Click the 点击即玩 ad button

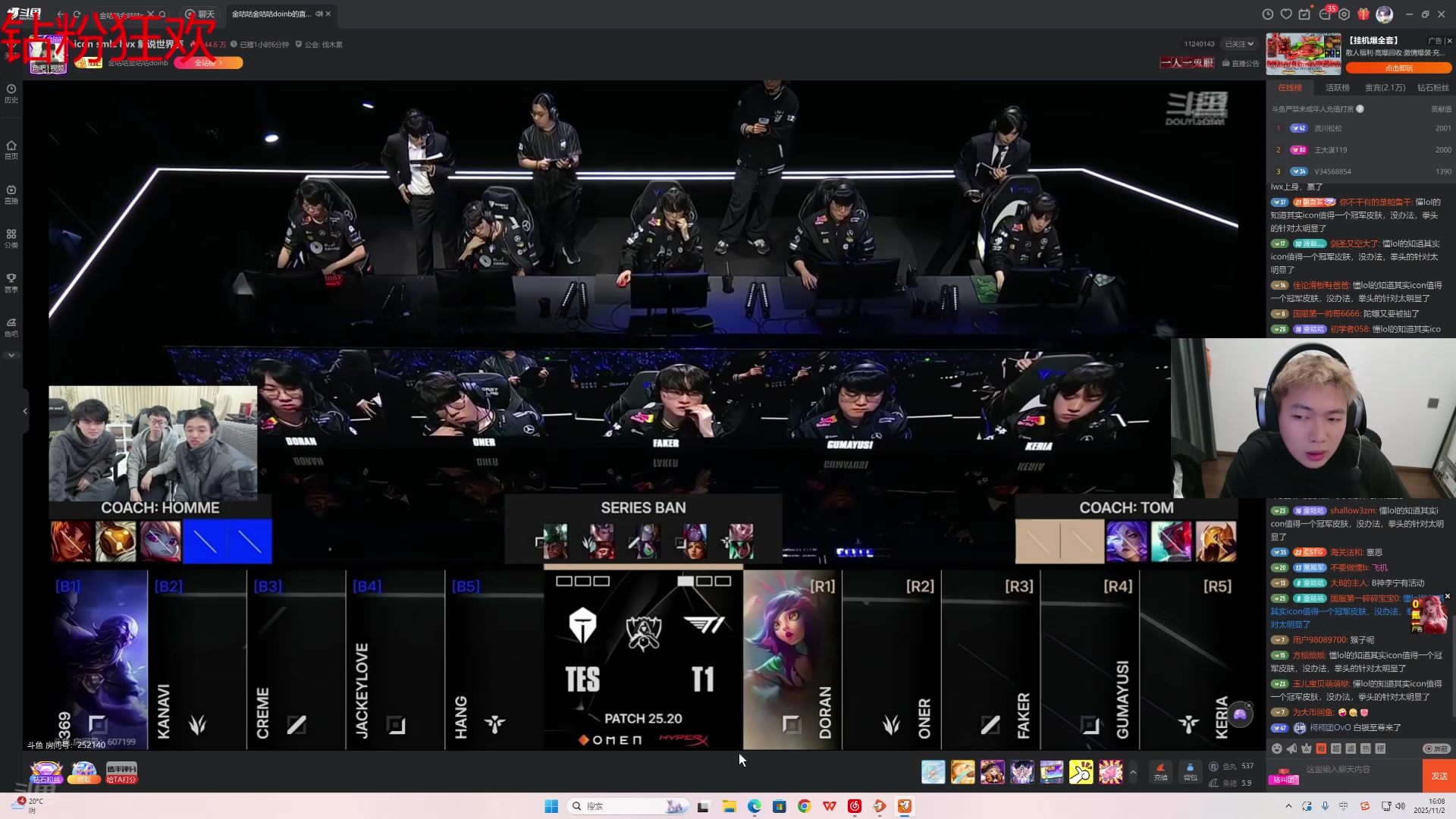[x=1398, y=68]
